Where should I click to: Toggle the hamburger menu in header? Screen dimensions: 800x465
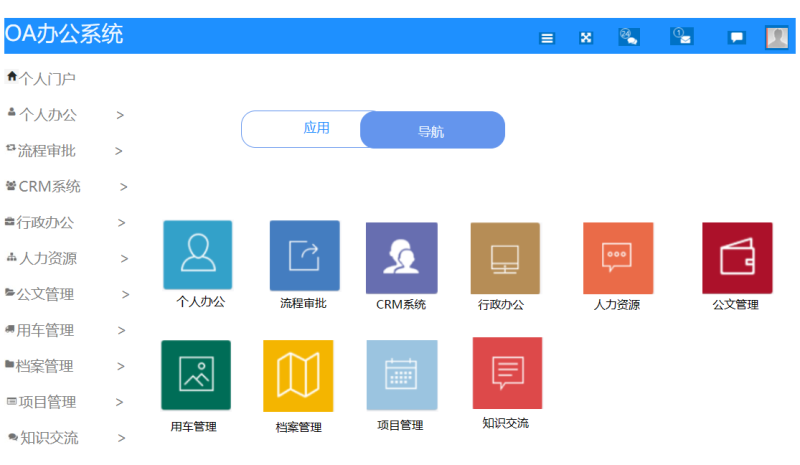pyautogui.click(x=547, y=38)
